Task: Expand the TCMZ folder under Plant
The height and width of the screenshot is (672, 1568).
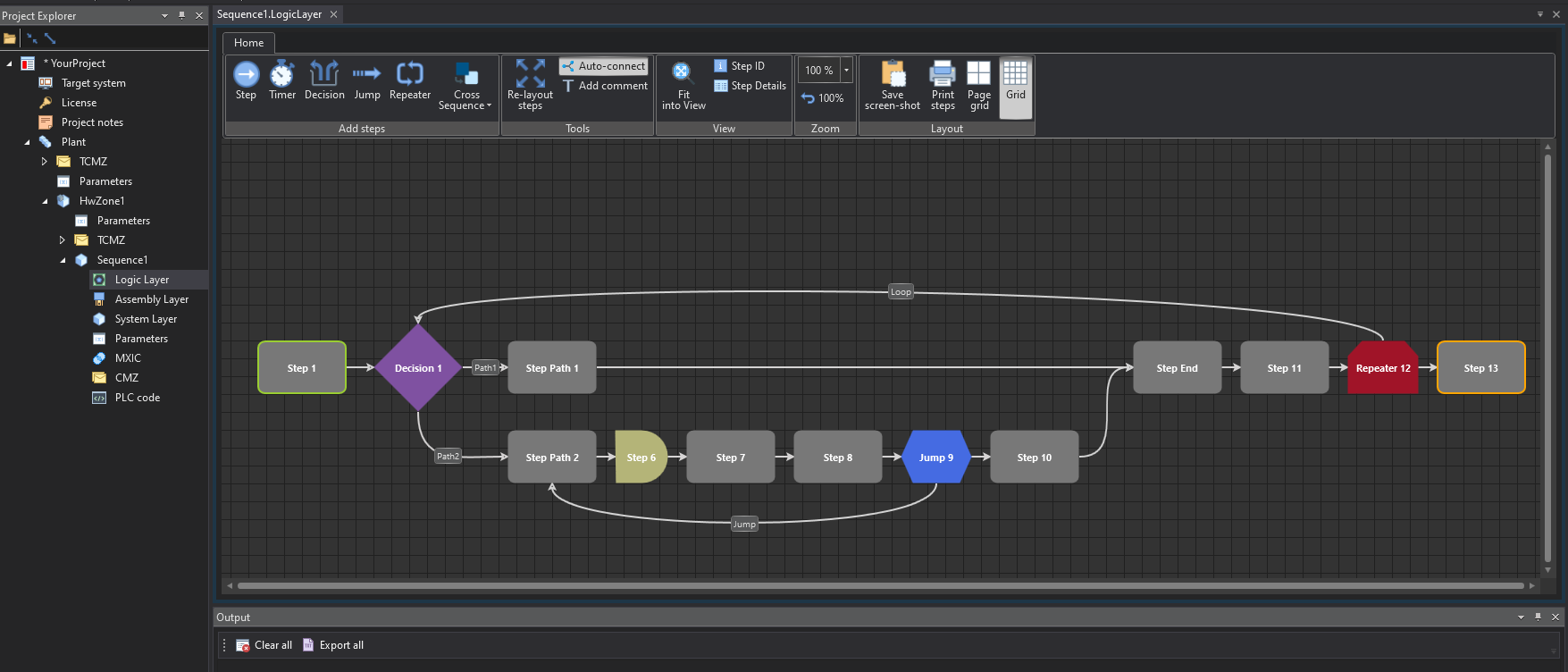Action: tap(44, 162)
